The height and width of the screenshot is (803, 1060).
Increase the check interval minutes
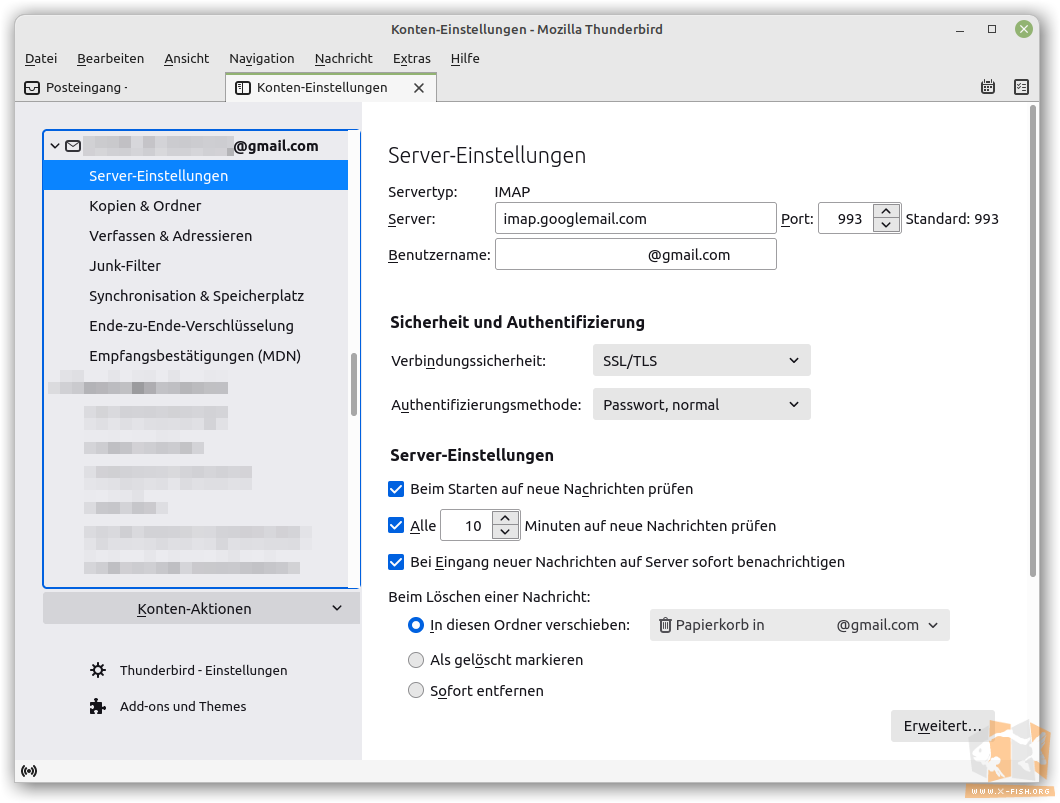[x=506, y=518]
